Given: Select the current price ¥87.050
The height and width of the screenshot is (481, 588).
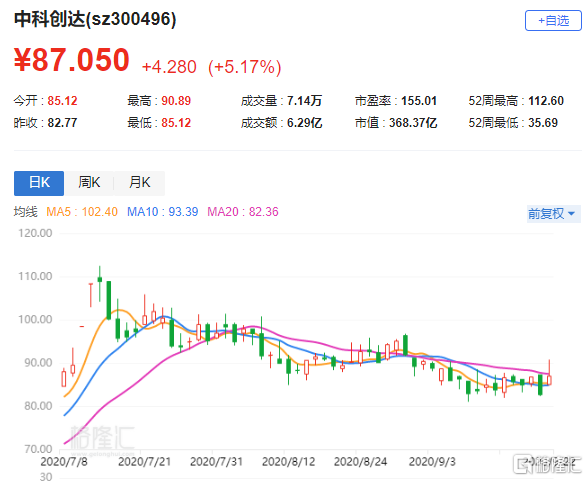Looking at the screenshot, I should tap(72, 60).
